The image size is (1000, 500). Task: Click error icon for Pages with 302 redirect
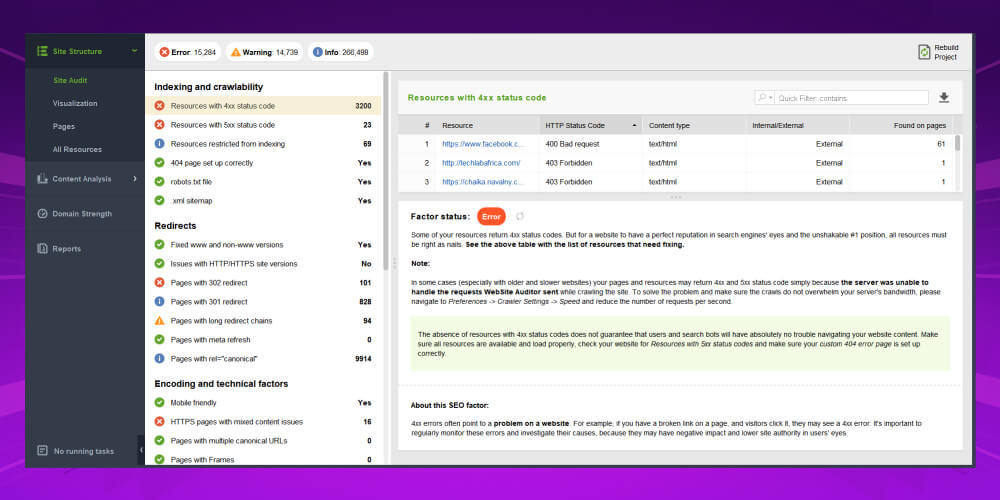tap(159, 283)
